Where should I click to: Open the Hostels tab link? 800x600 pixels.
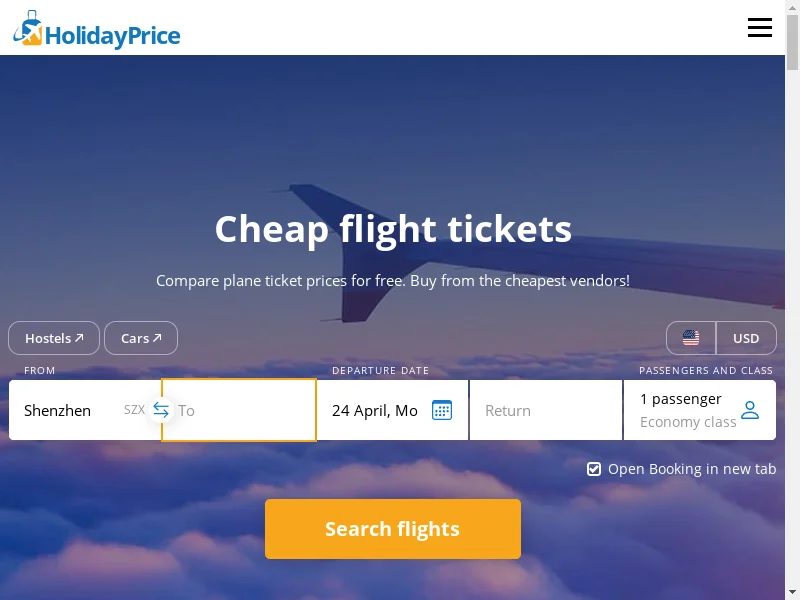tap(54, 338)
